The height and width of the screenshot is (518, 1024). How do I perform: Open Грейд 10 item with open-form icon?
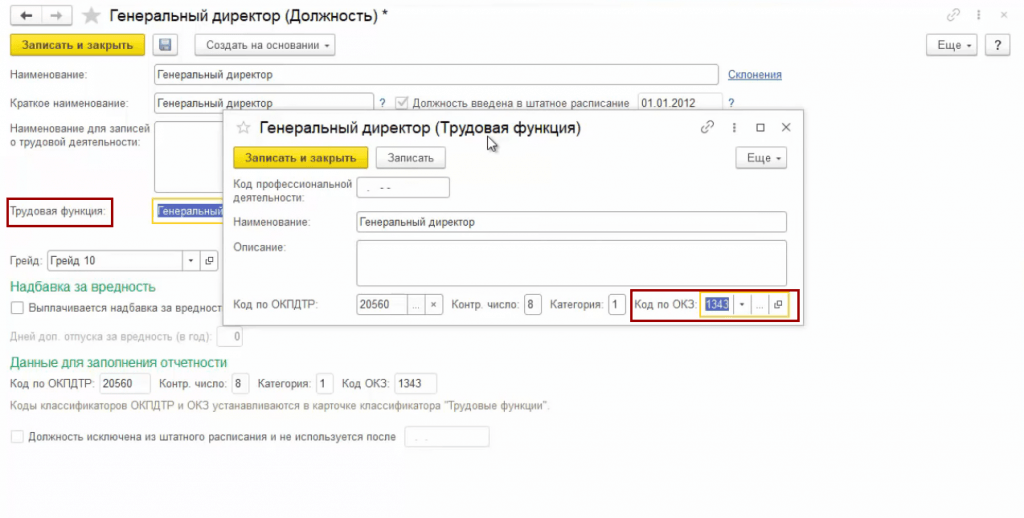(x=209, y=261)
